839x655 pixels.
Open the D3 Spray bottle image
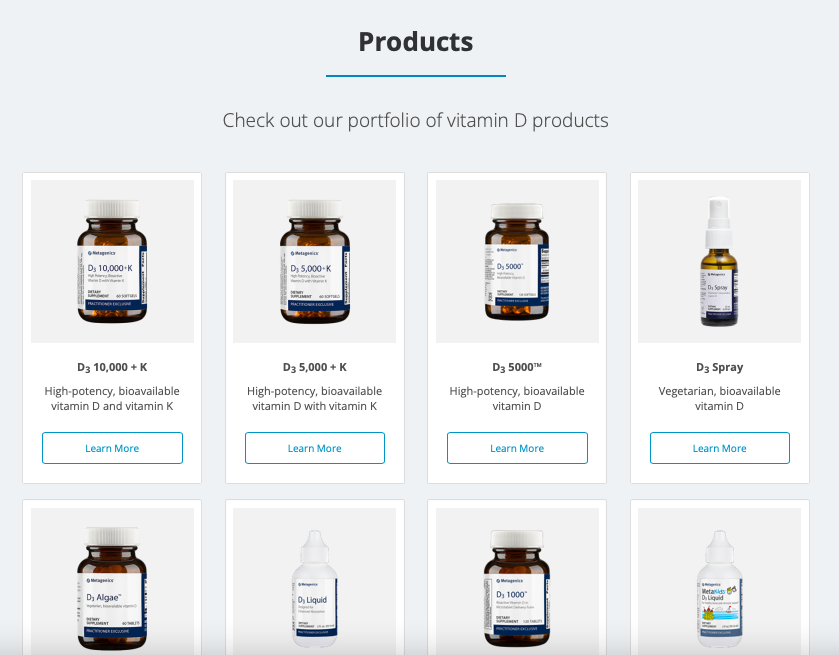pos(720,261)
